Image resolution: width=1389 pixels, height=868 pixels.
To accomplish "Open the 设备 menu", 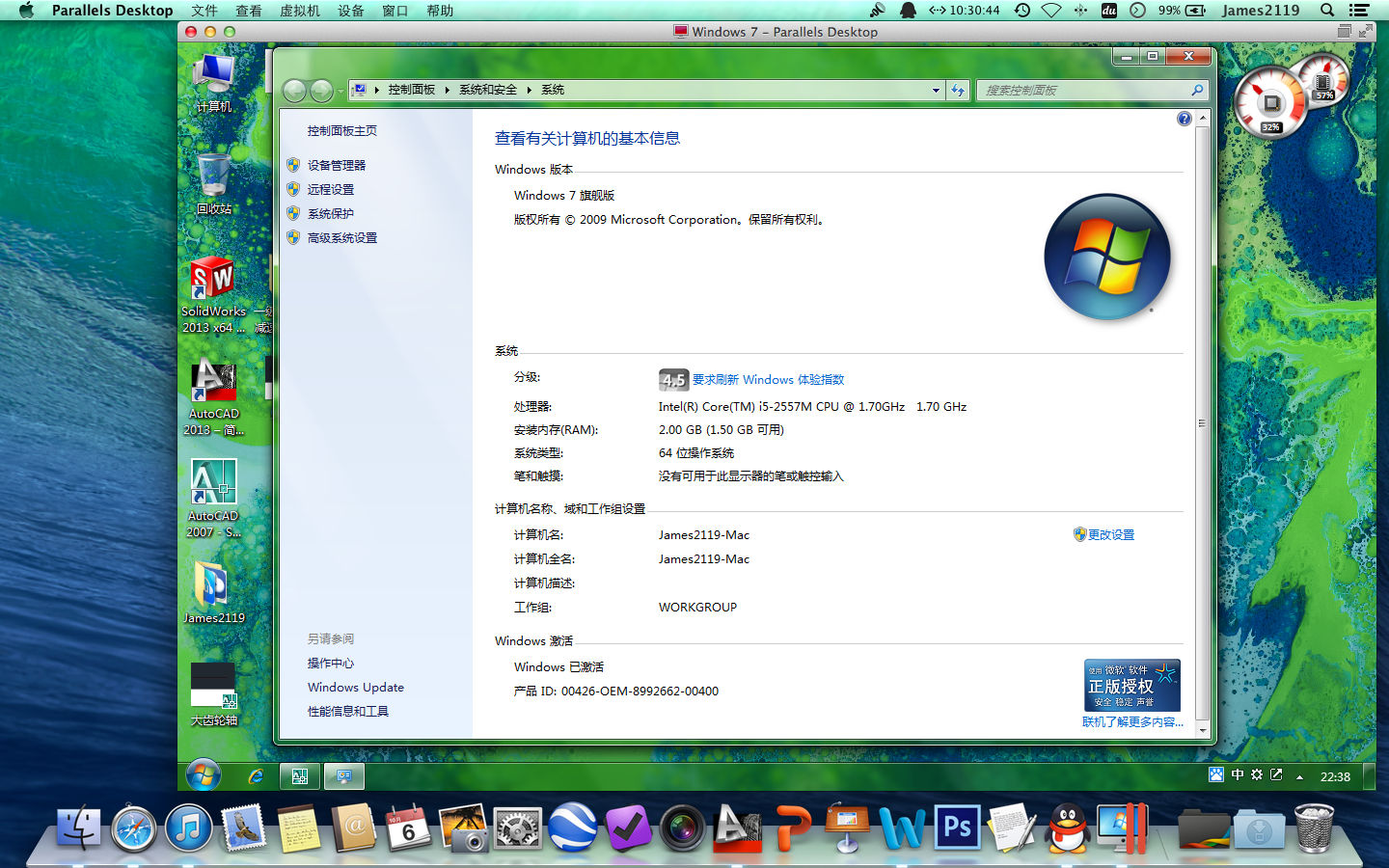I will [351, 11].
